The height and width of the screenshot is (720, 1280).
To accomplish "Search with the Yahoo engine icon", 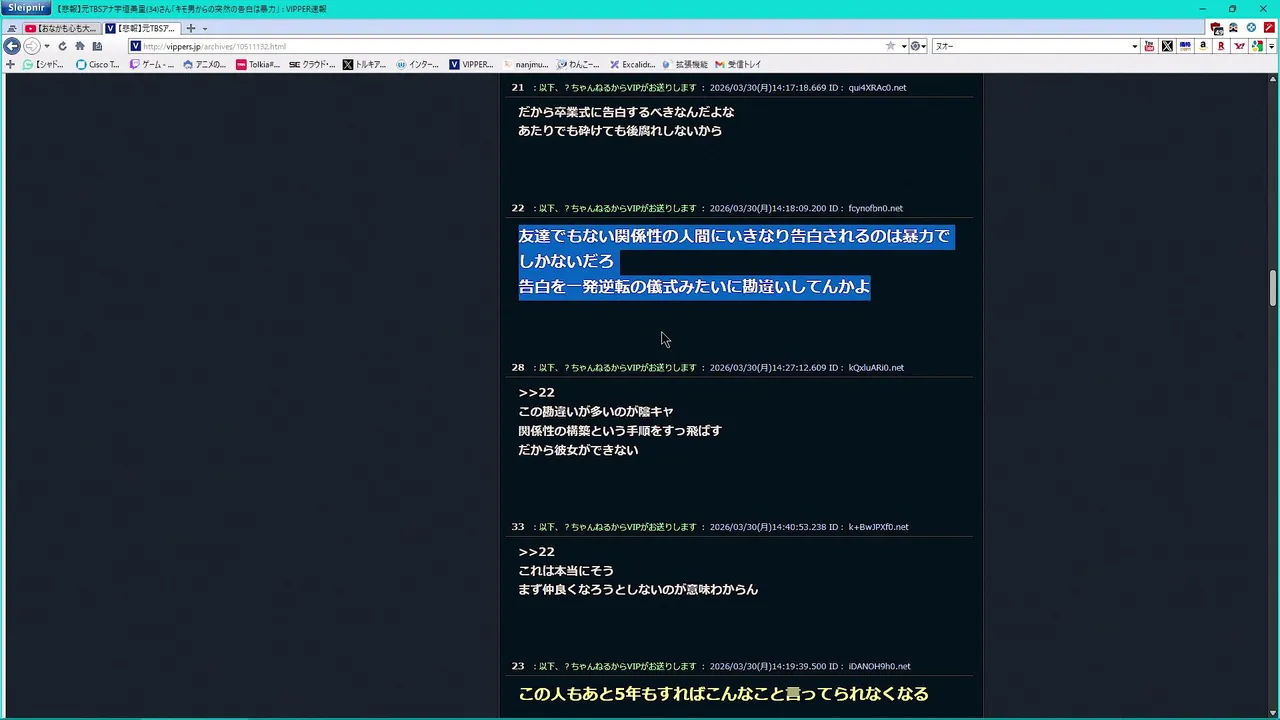I will [x=1239, y=46].
